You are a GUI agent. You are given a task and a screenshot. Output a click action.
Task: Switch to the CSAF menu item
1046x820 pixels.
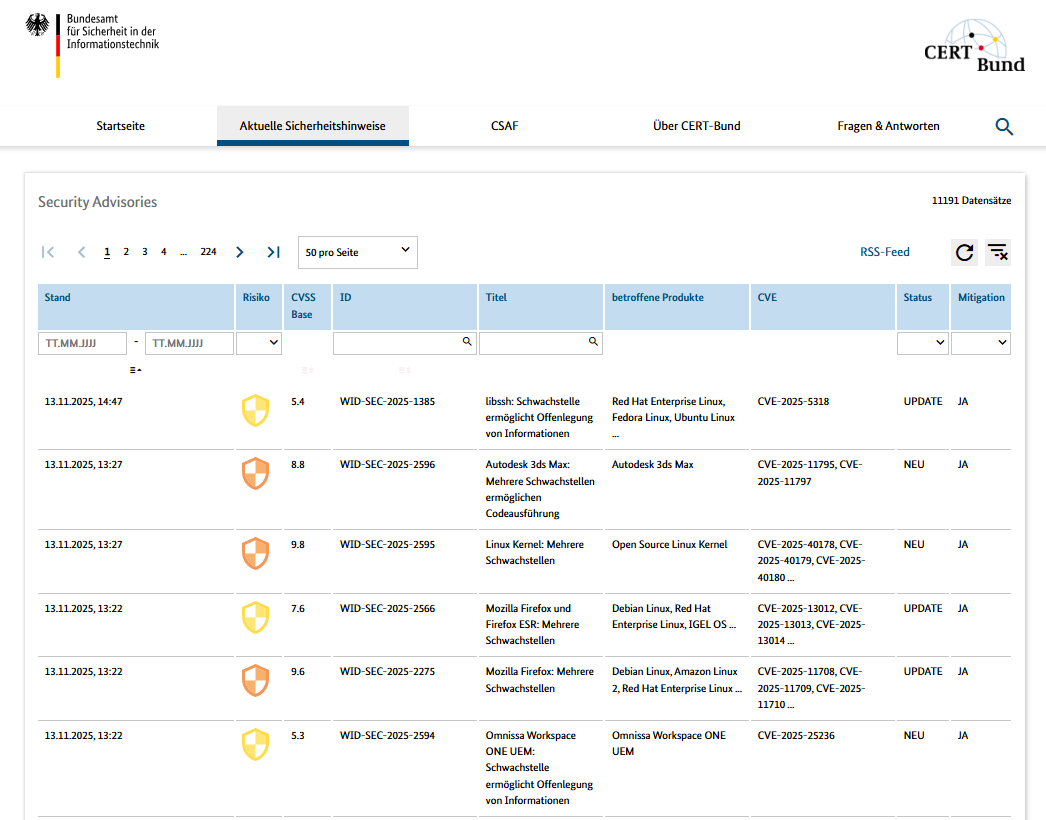[x=504, y=126]
